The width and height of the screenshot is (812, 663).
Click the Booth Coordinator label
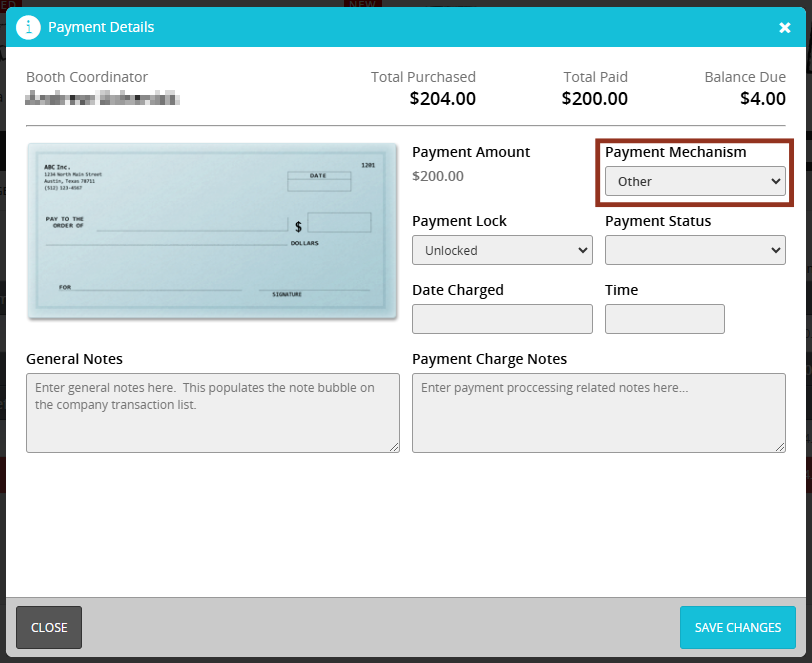click(87, 77)
